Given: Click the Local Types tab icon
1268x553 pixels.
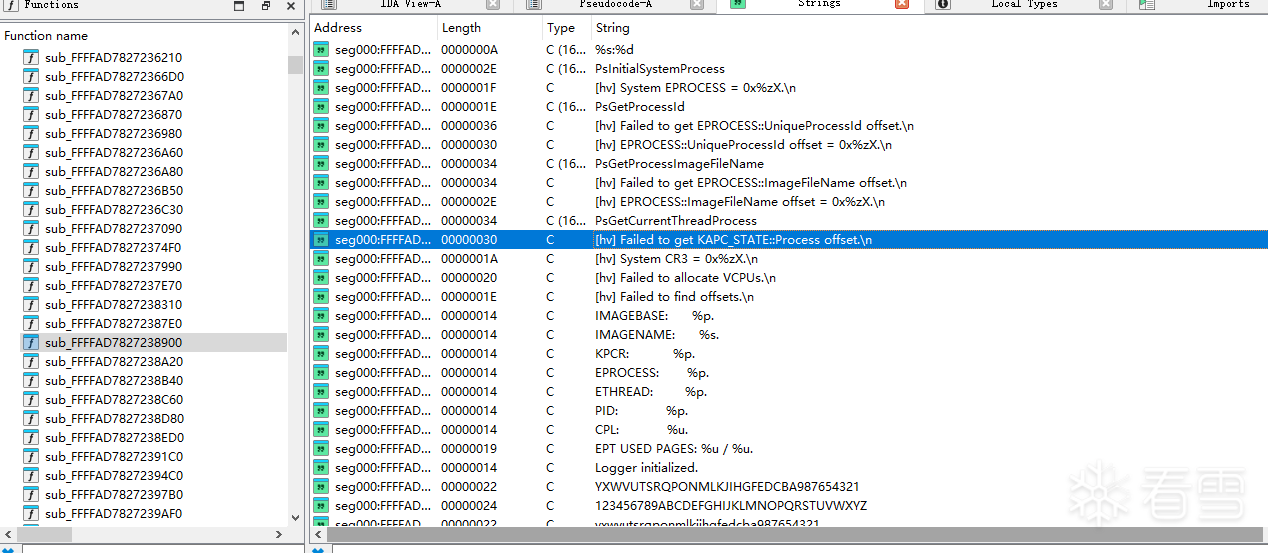Looking at the screenshot, I should coord(943,4).
